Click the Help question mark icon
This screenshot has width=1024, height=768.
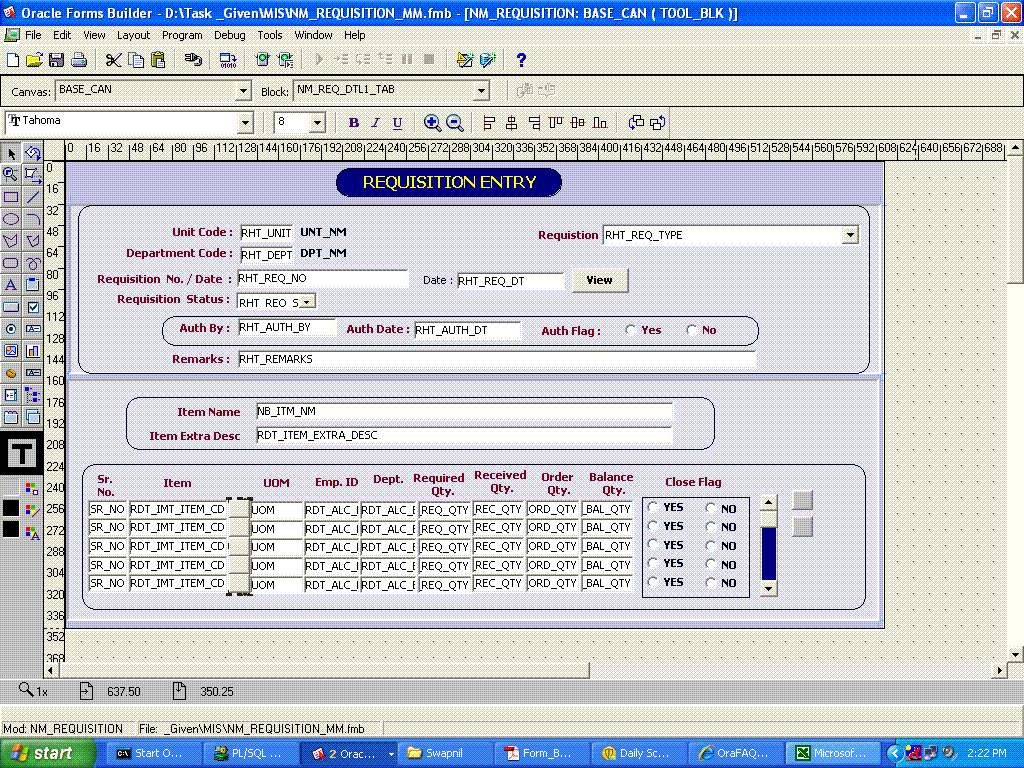pyautogui.click(x=521, y=60)
